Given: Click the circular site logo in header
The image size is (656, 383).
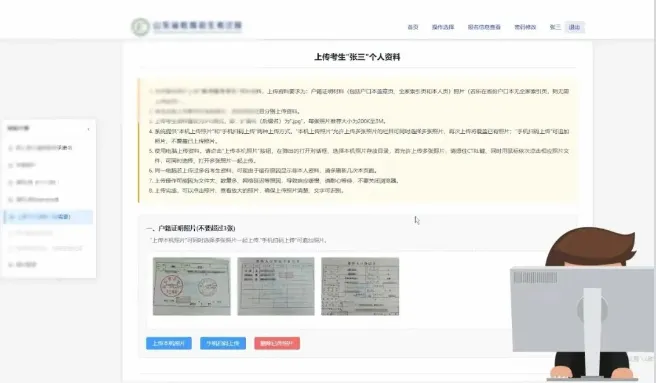Looking at the screenshot, I should point(141,27).
